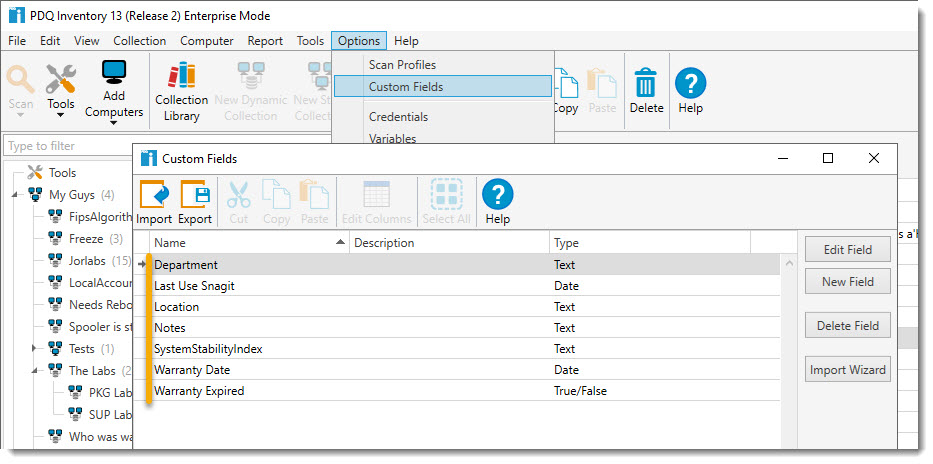Click the Type column header

pos(650,243)
